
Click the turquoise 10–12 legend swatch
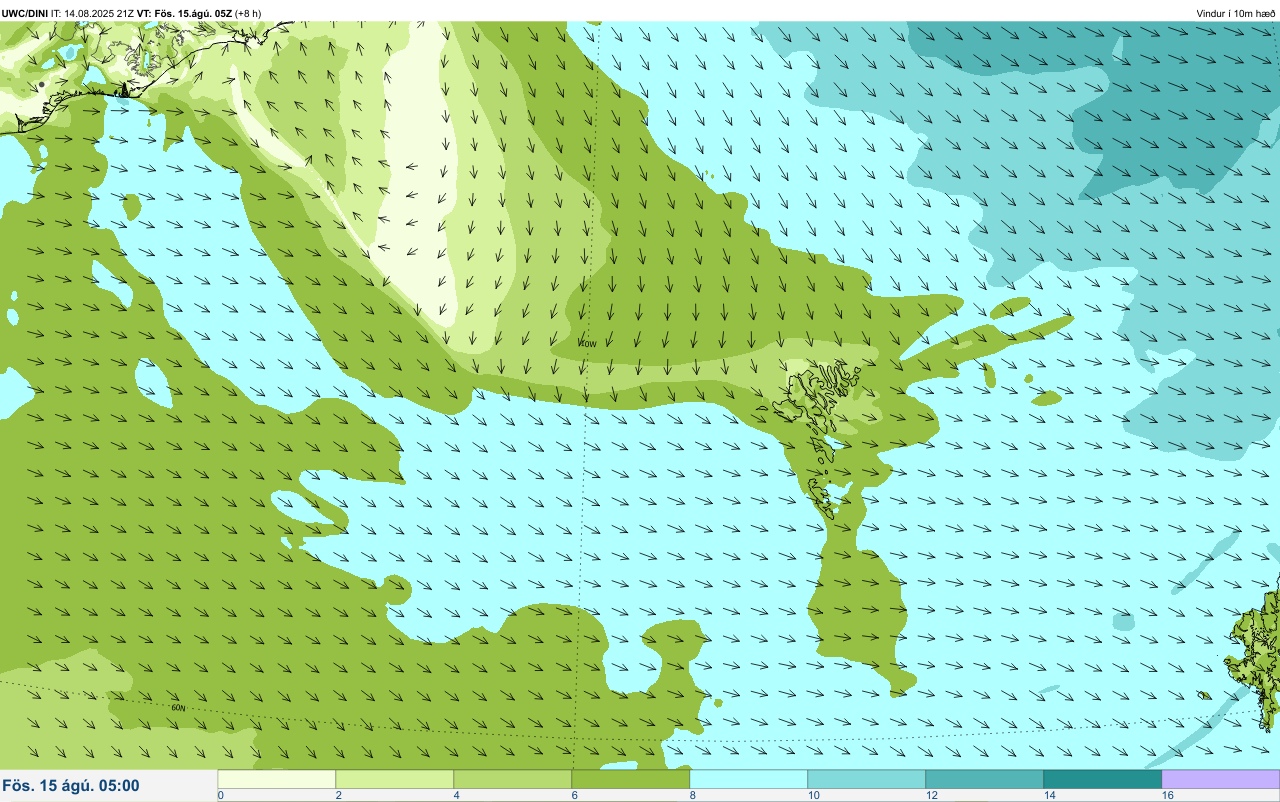click(x=867, y=779)
